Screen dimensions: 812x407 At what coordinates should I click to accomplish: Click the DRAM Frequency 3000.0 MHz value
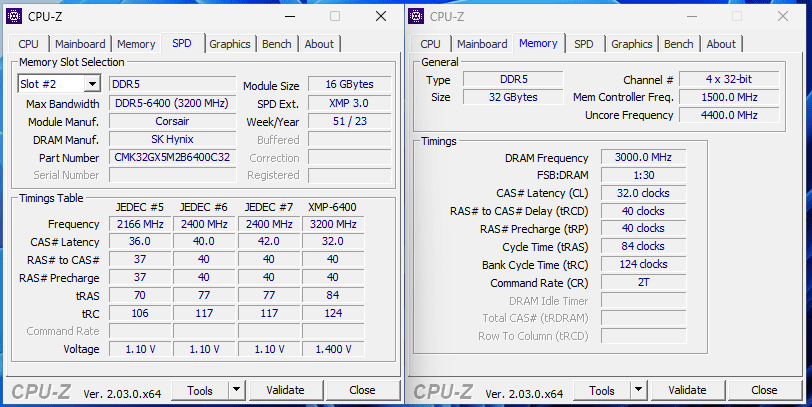[643, 157]
